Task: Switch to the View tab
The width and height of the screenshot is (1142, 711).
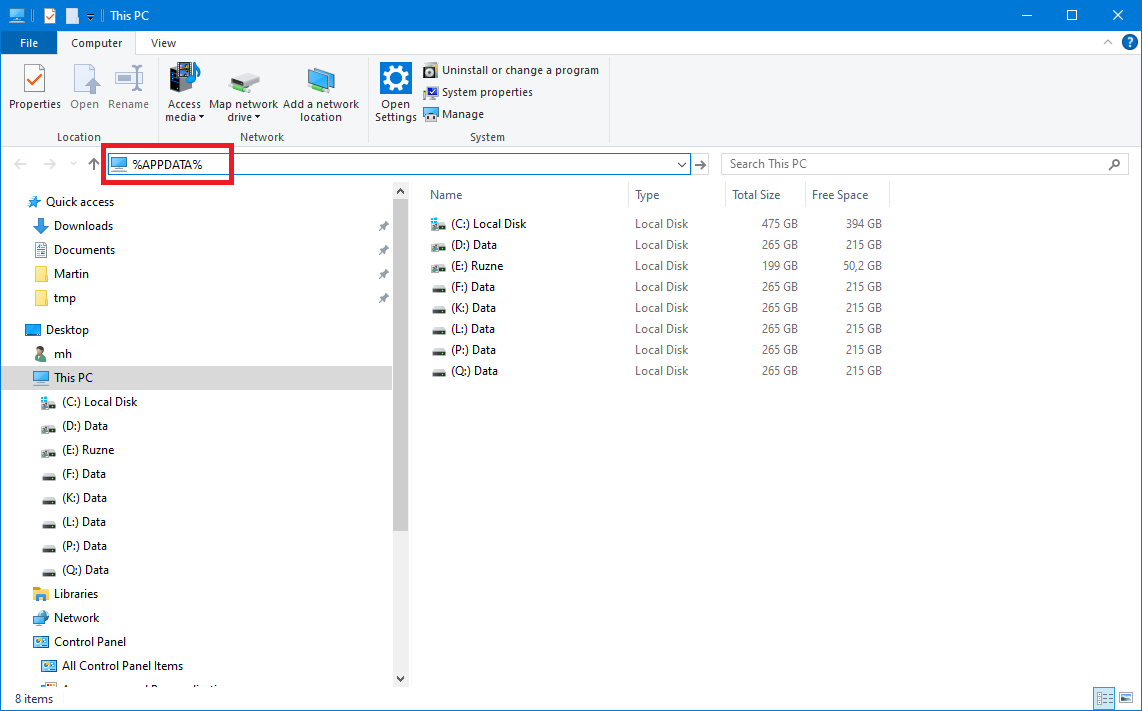Action: [163, 43]
